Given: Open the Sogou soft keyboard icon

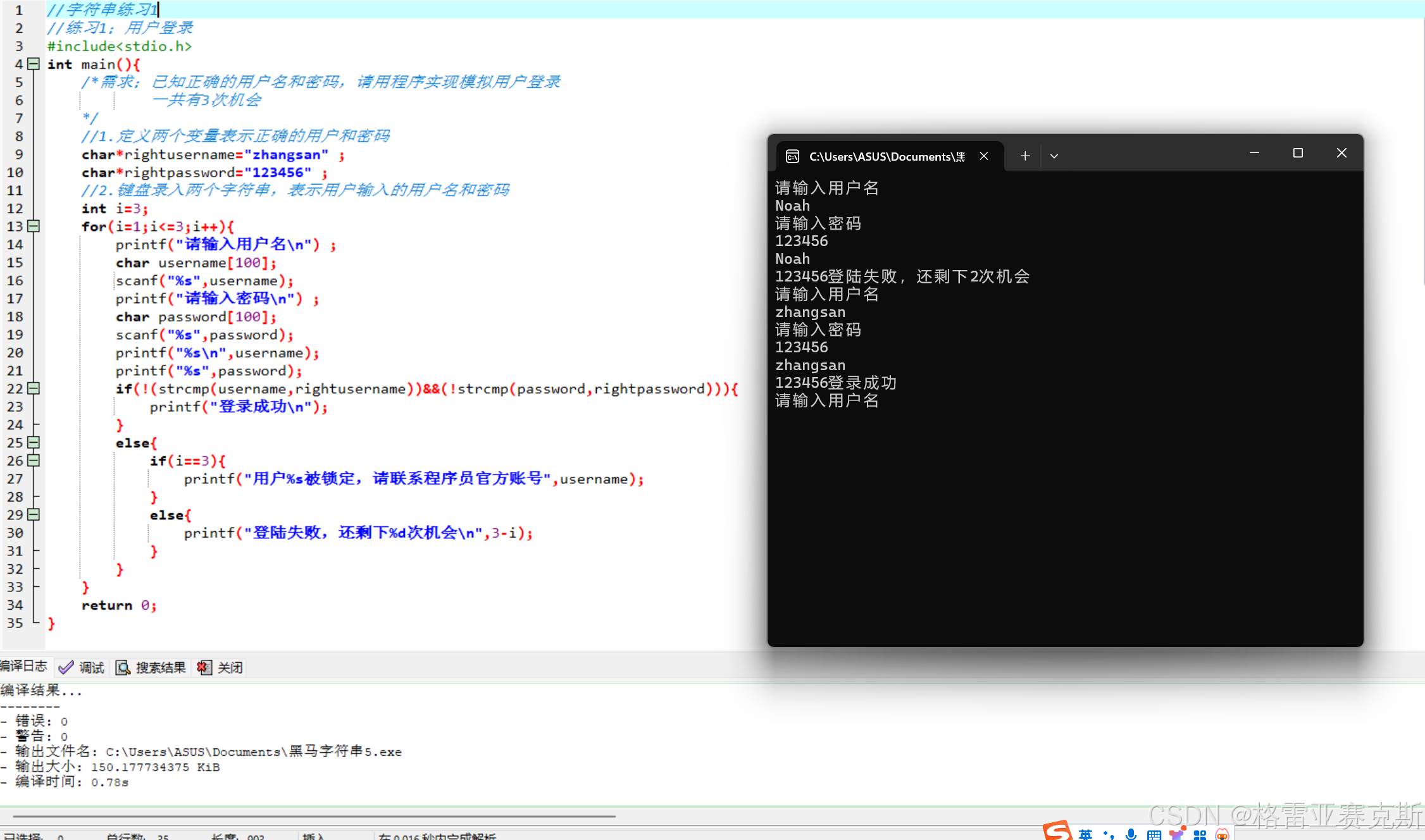Looking at the screenshot, I should [x=1154, y=834].
